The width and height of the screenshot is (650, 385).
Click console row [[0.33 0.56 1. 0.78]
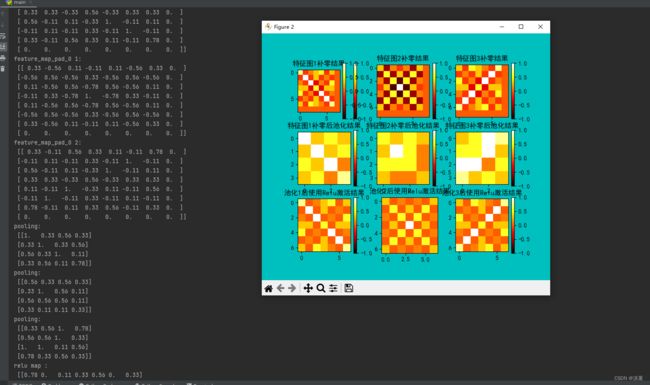tap(54, 328)
